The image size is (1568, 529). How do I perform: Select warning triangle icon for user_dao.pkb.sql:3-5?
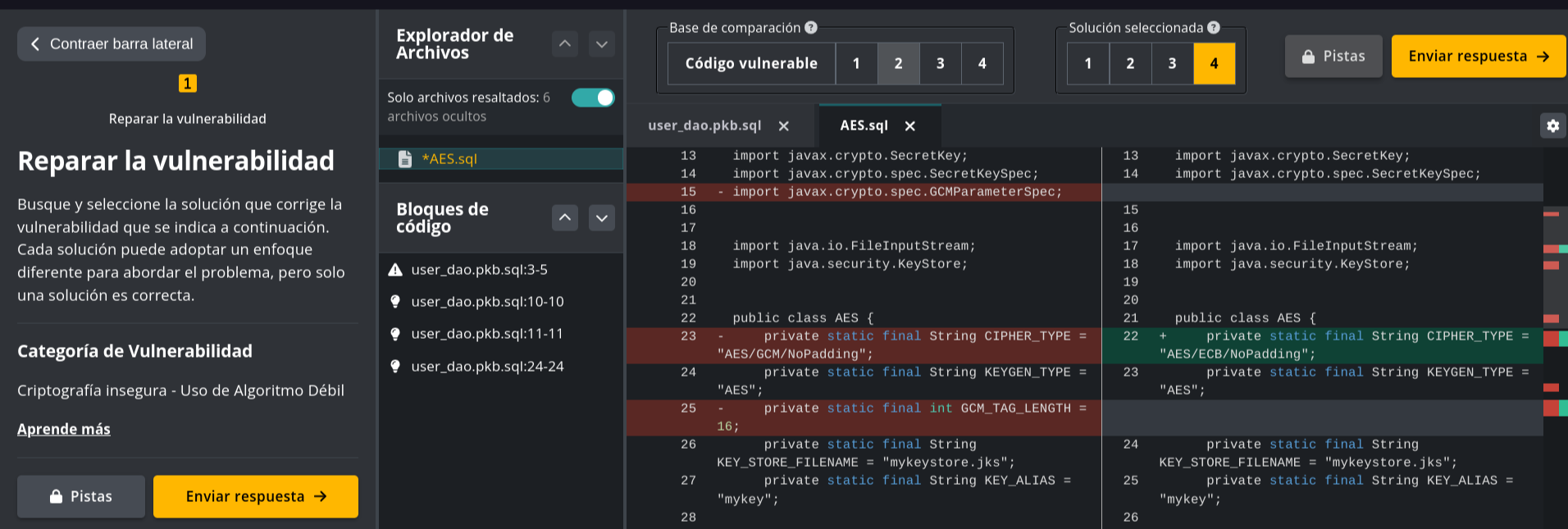395,269
